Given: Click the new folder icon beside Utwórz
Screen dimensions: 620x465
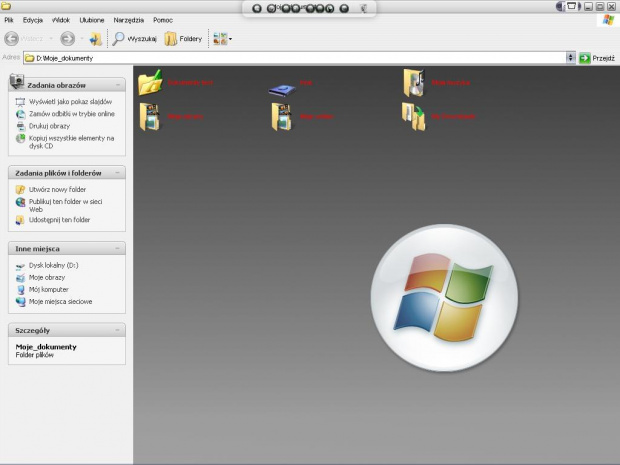Looking at the screenshot, I should click(x=20, y=190).
